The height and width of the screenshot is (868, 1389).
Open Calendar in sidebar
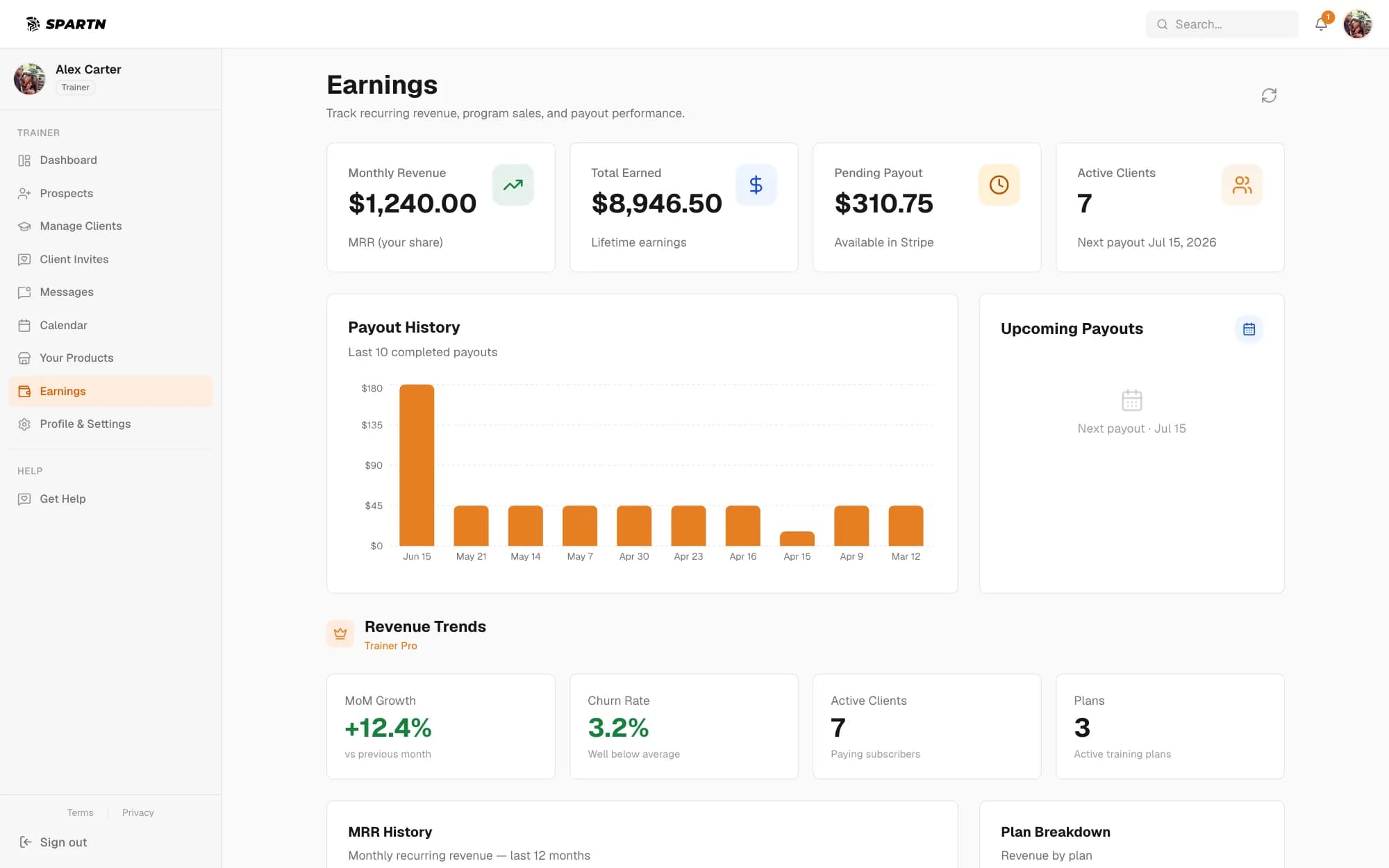(x=110, y=325)
